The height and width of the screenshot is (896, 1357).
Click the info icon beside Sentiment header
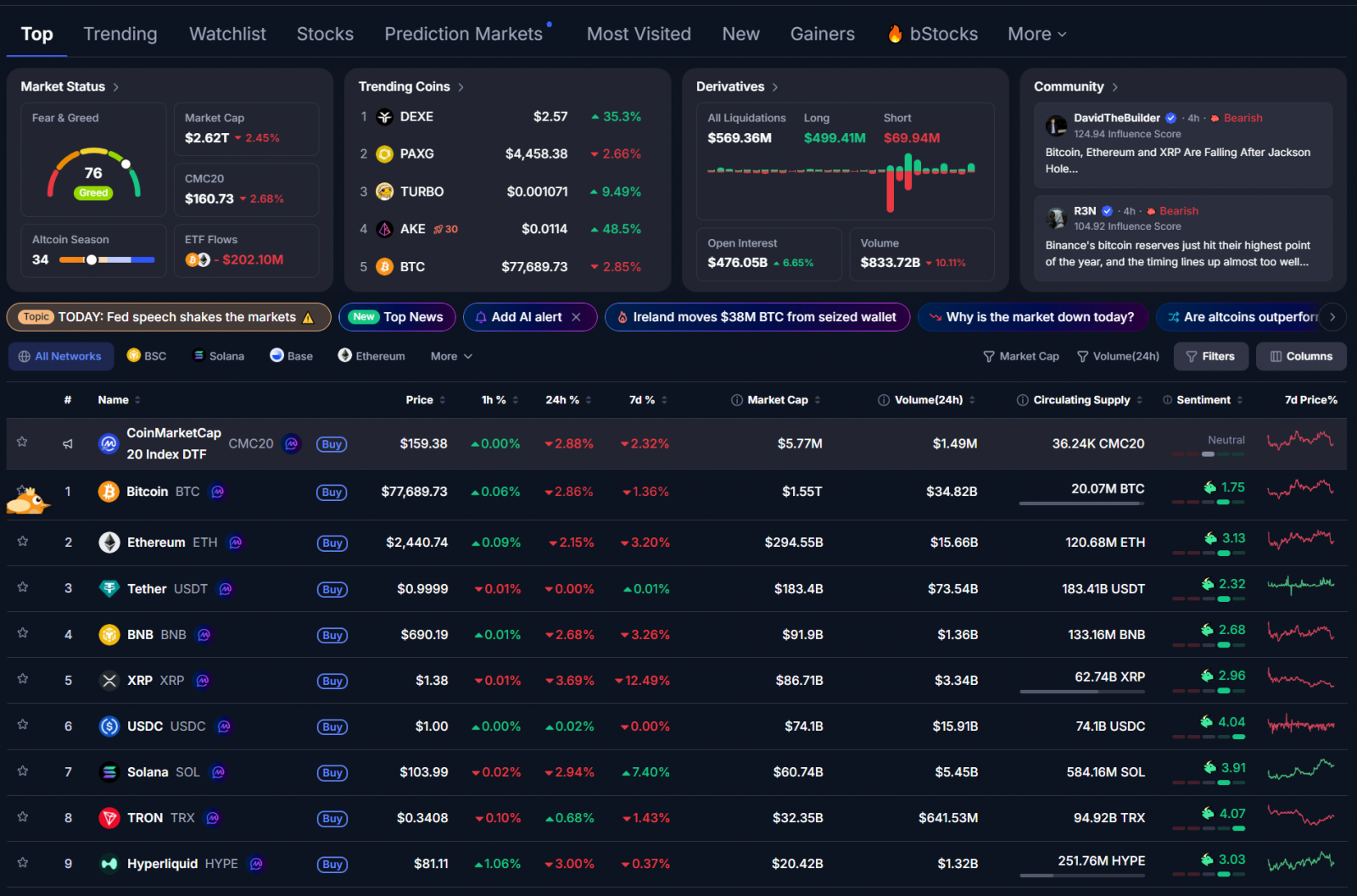tap(1168, 400)
